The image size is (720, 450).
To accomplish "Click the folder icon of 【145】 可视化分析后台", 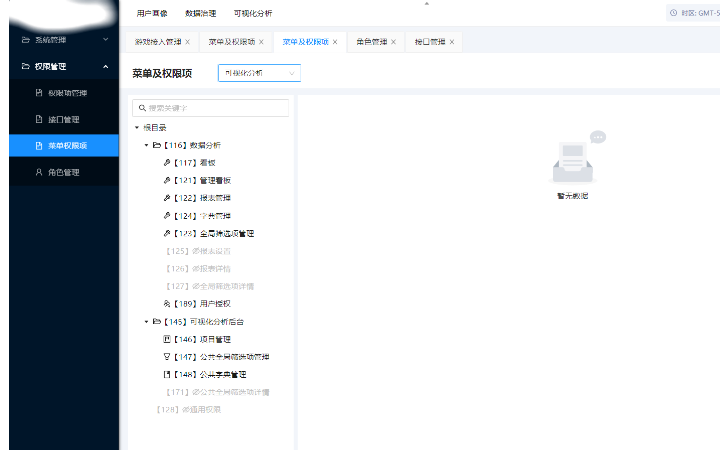I will click(157, 321).
